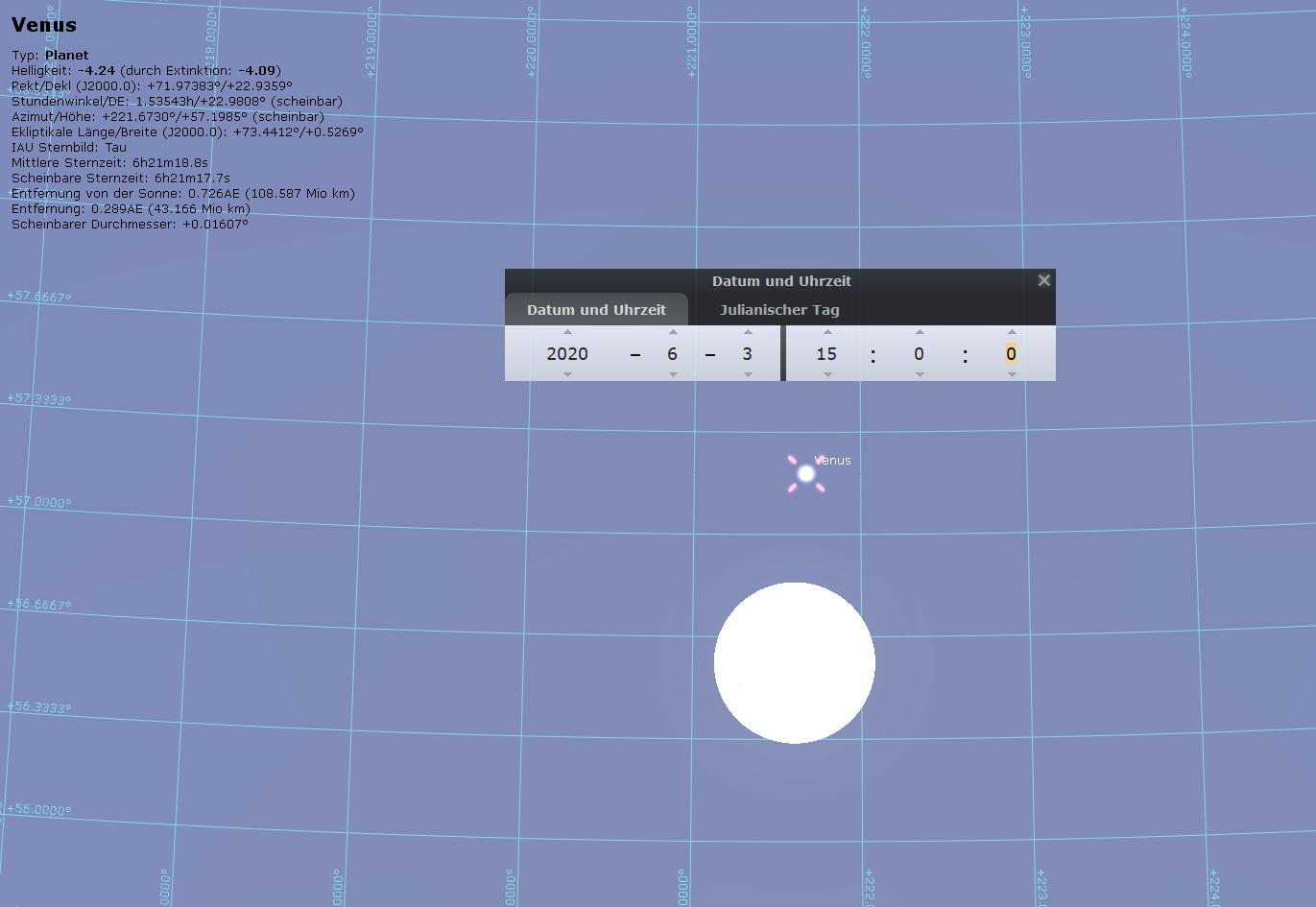The height and width of the screenshot is (907, 1316).
Task: Increase the month with up arrow
Action: [x=673, y=332]
